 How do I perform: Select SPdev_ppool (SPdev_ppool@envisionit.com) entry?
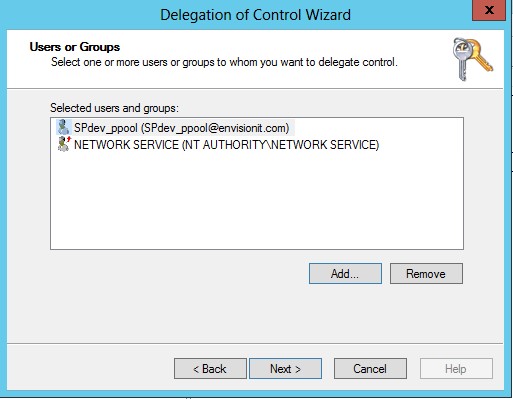(x=175, y=128)
